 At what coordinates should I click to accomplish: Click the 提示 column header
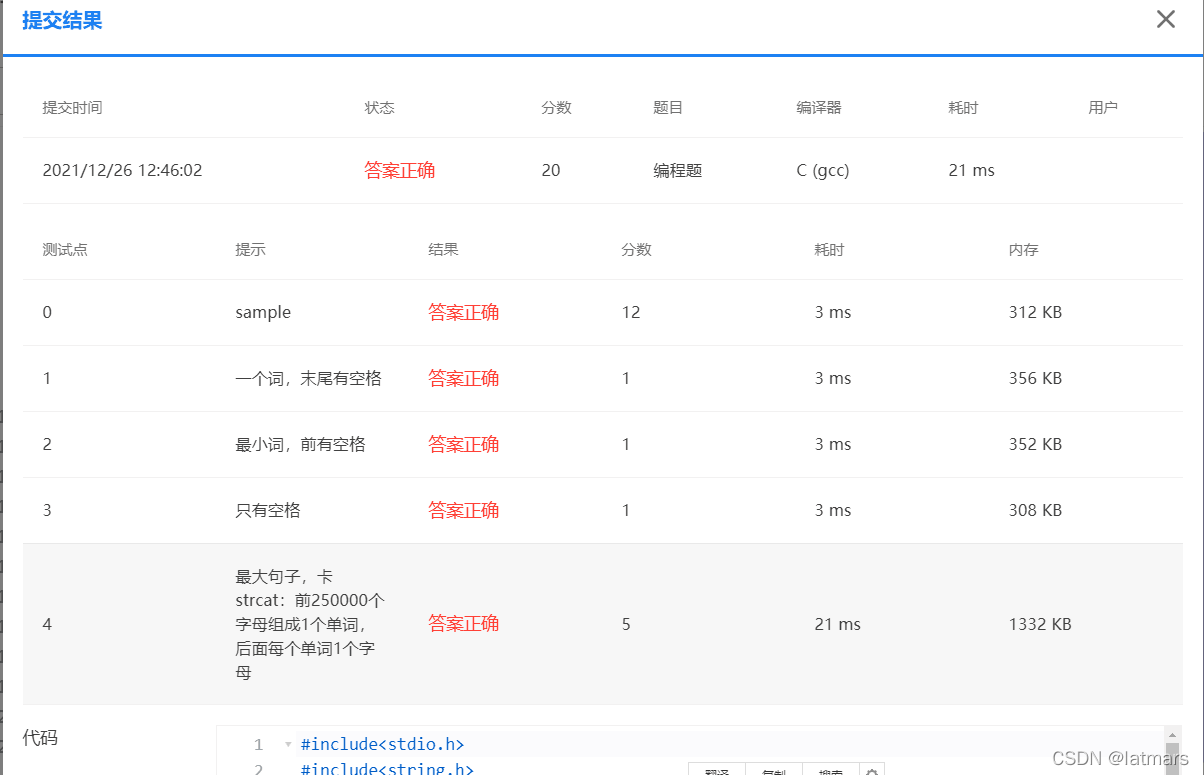click(x=250, y=250)
